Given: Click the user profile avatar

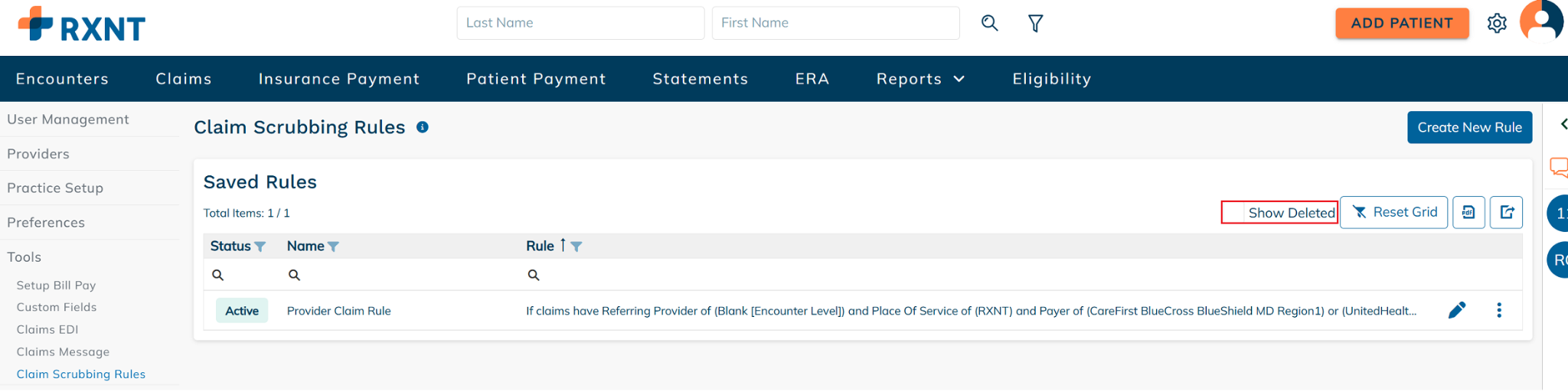Looking at the screenshot, I should coord(1541,21).
